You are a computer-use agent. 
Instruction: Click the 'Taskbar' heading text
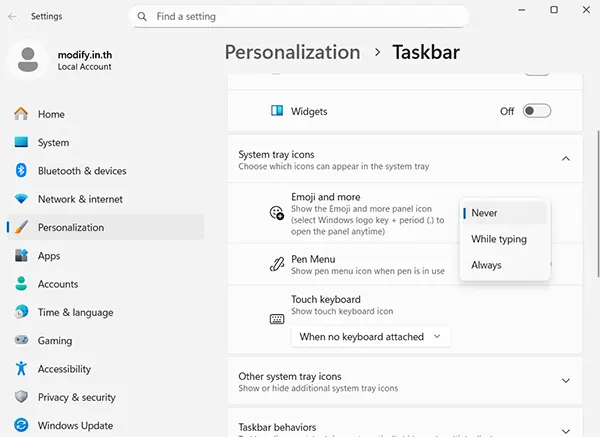[426, 52]
